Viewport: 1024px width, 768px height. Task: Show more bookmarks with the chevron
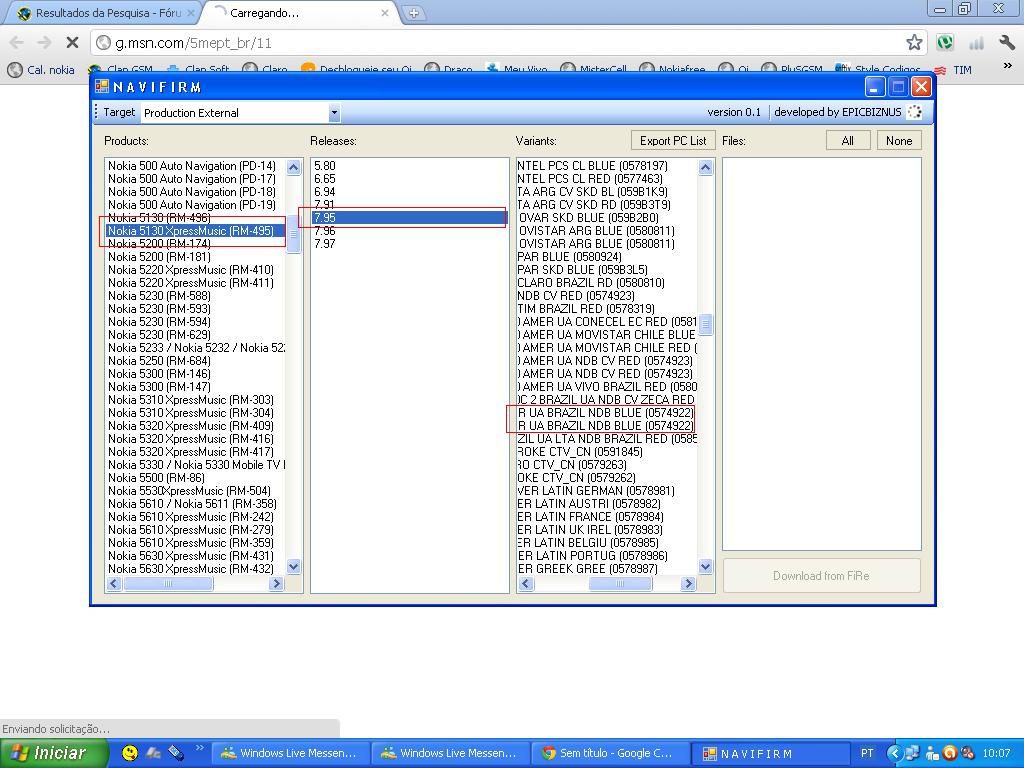(1007, 66)
